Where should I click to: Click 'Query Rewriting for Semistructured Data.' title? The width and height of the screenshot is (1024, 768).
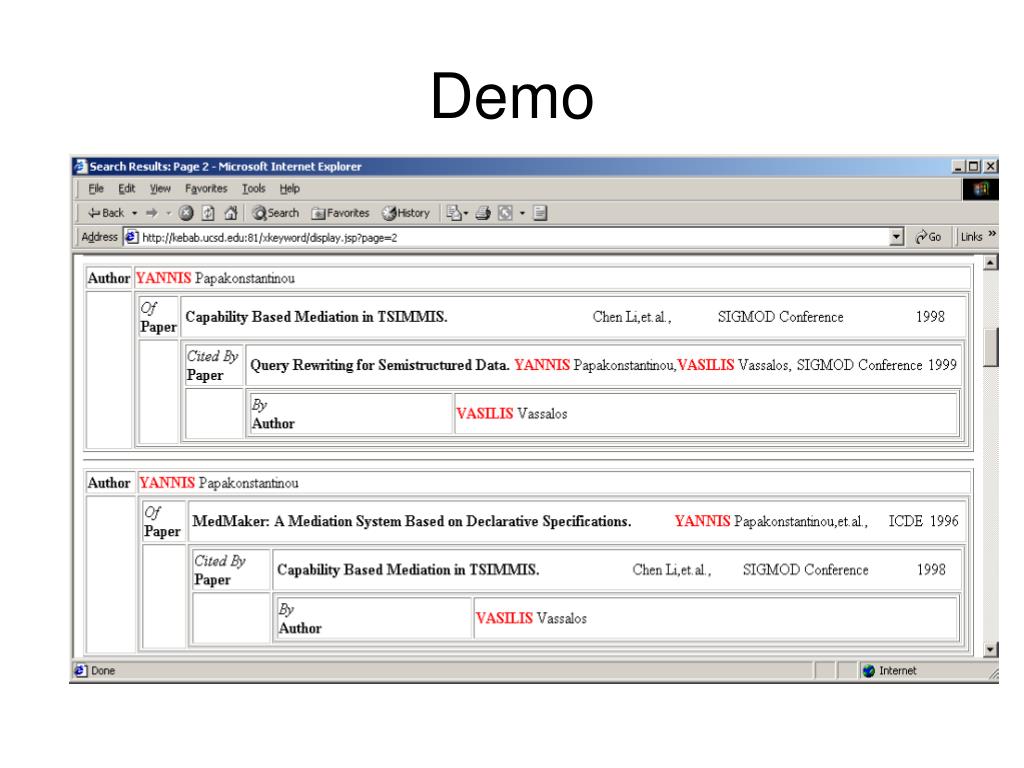tap(379, 365)
